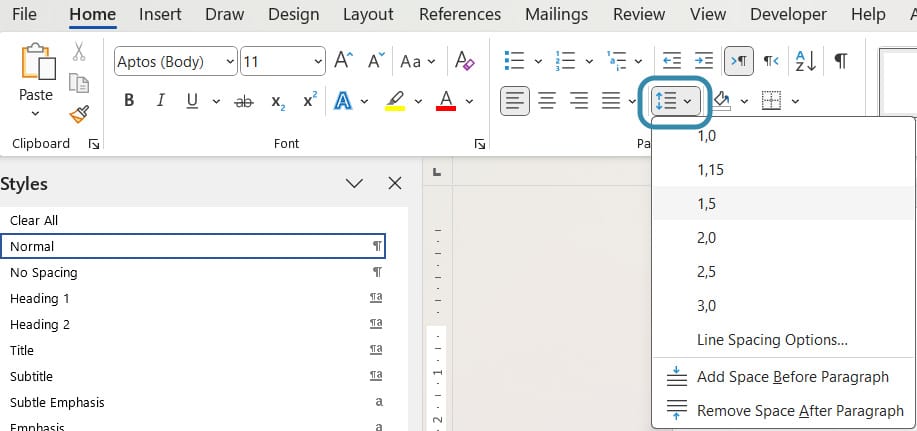Choose 1,5 line spacing from menu
This screenshot has height=431, width=917.
[706, 203]
